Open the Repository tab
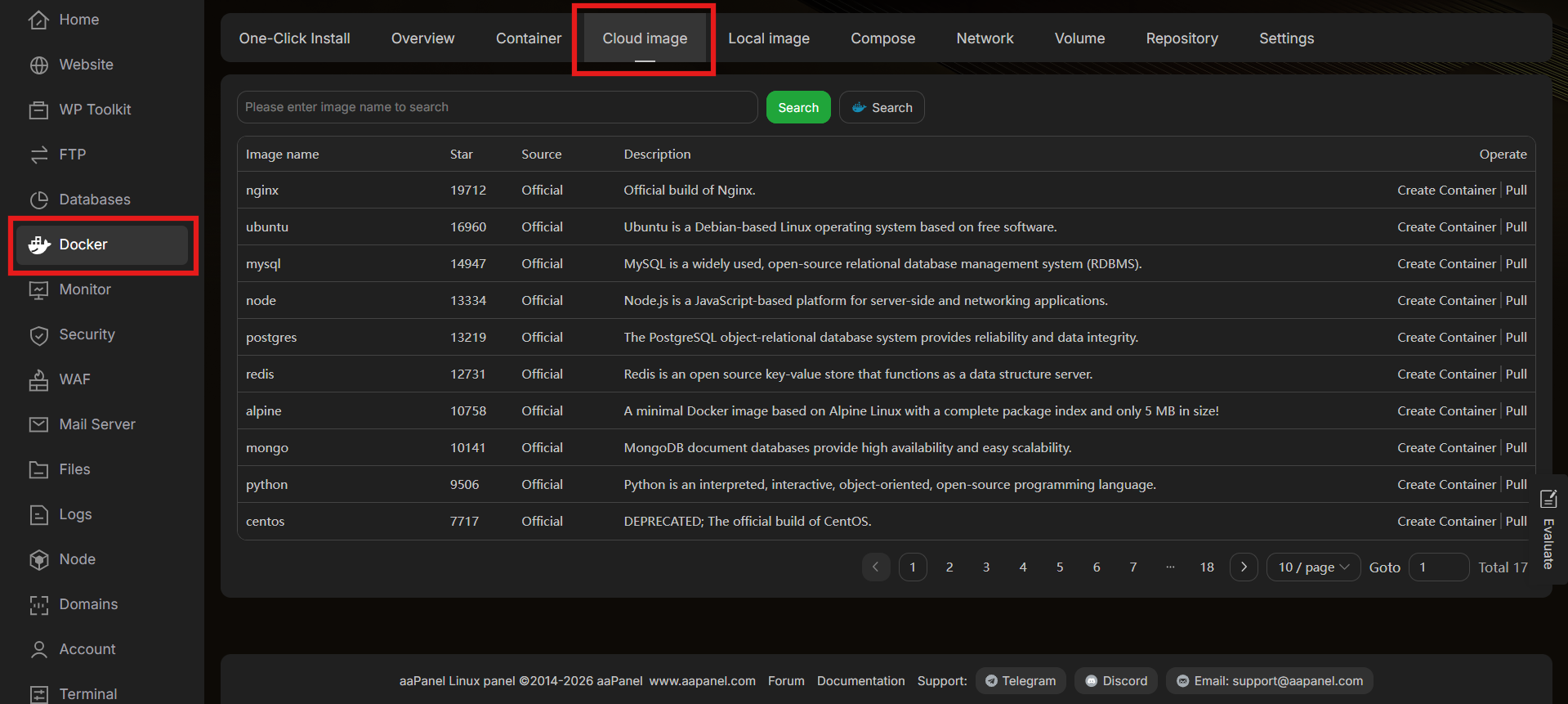1568x704 pixels. (1182, 38)
